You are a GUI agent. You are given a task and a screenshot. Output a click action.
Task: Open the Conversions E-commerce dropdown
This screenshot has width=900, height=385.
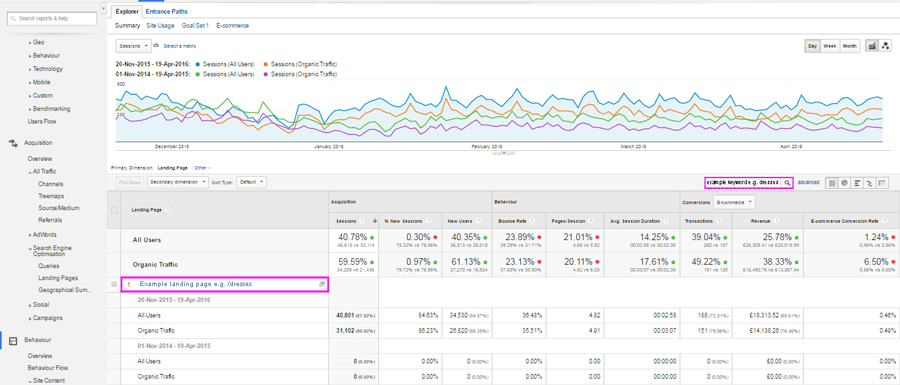[x=734, y=202]
